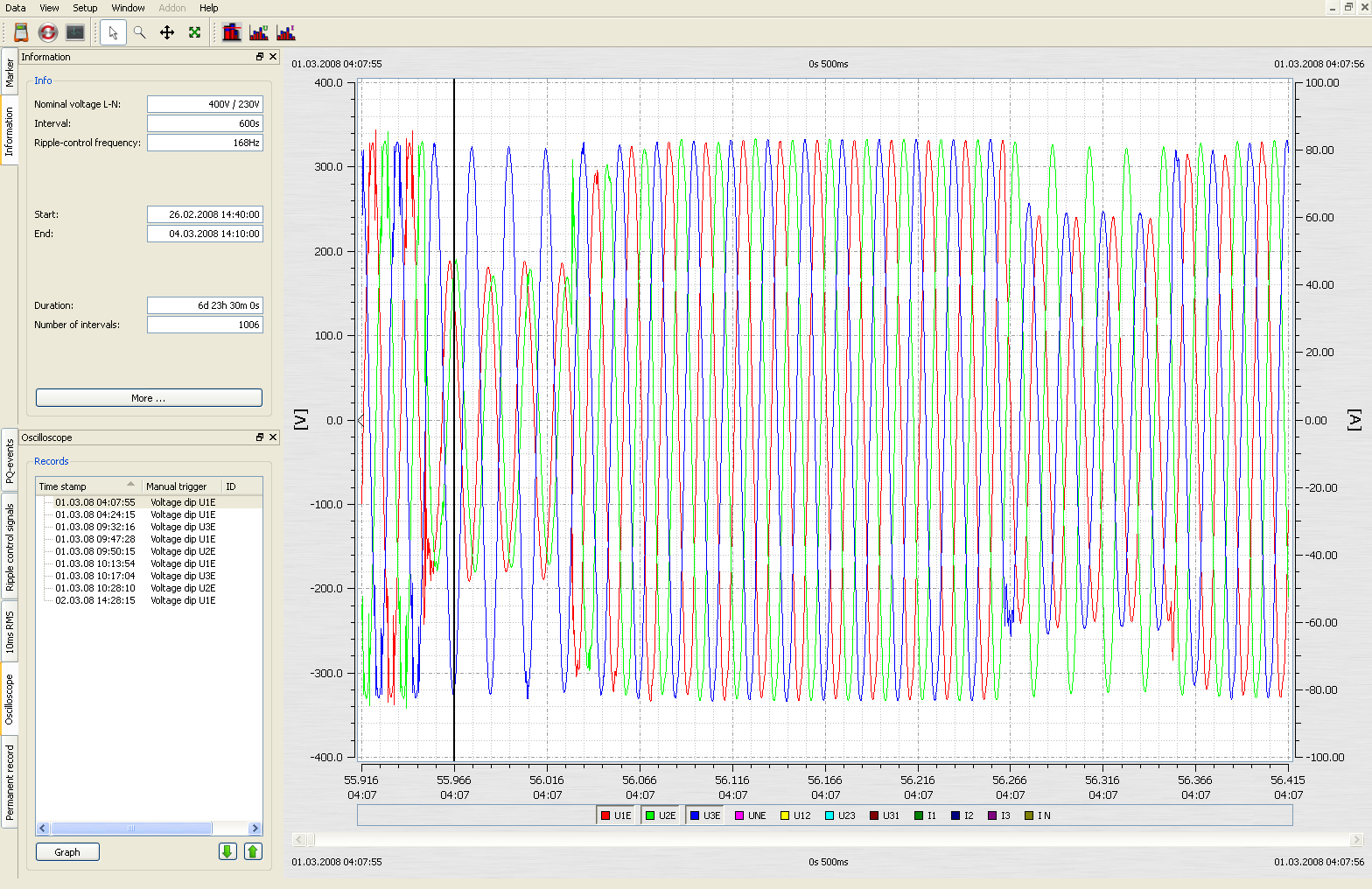Close the Information panel
Viewport: 1372px width, 889px height.
click(x=273, y=57)
